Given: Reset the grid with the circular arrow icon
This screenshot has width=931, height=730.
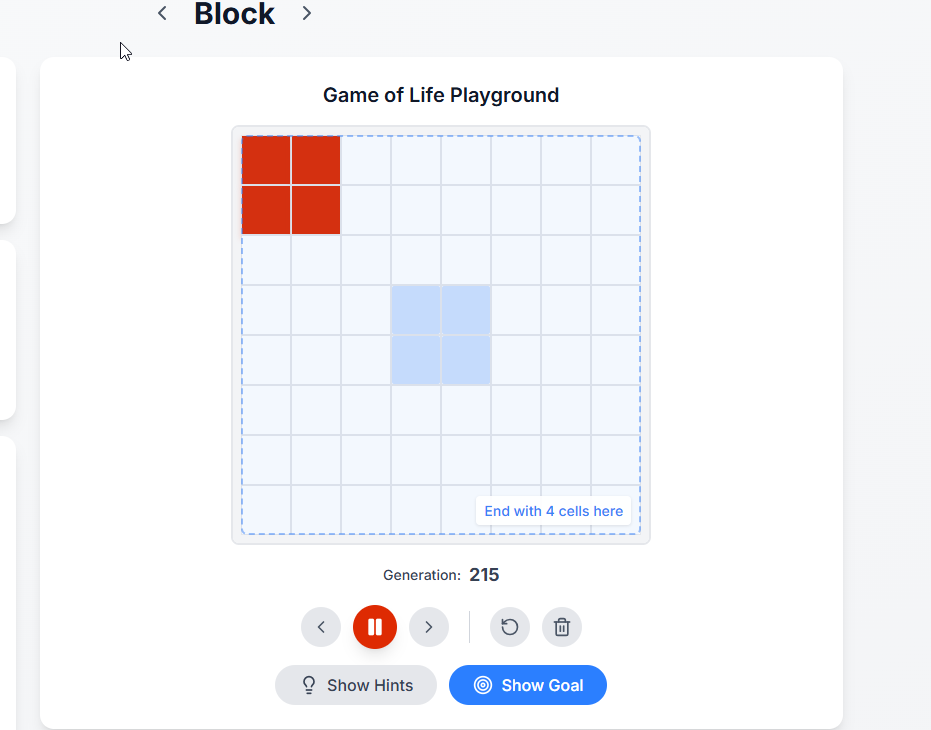Looking at the screenshot, I should click(x=510, y=627).
